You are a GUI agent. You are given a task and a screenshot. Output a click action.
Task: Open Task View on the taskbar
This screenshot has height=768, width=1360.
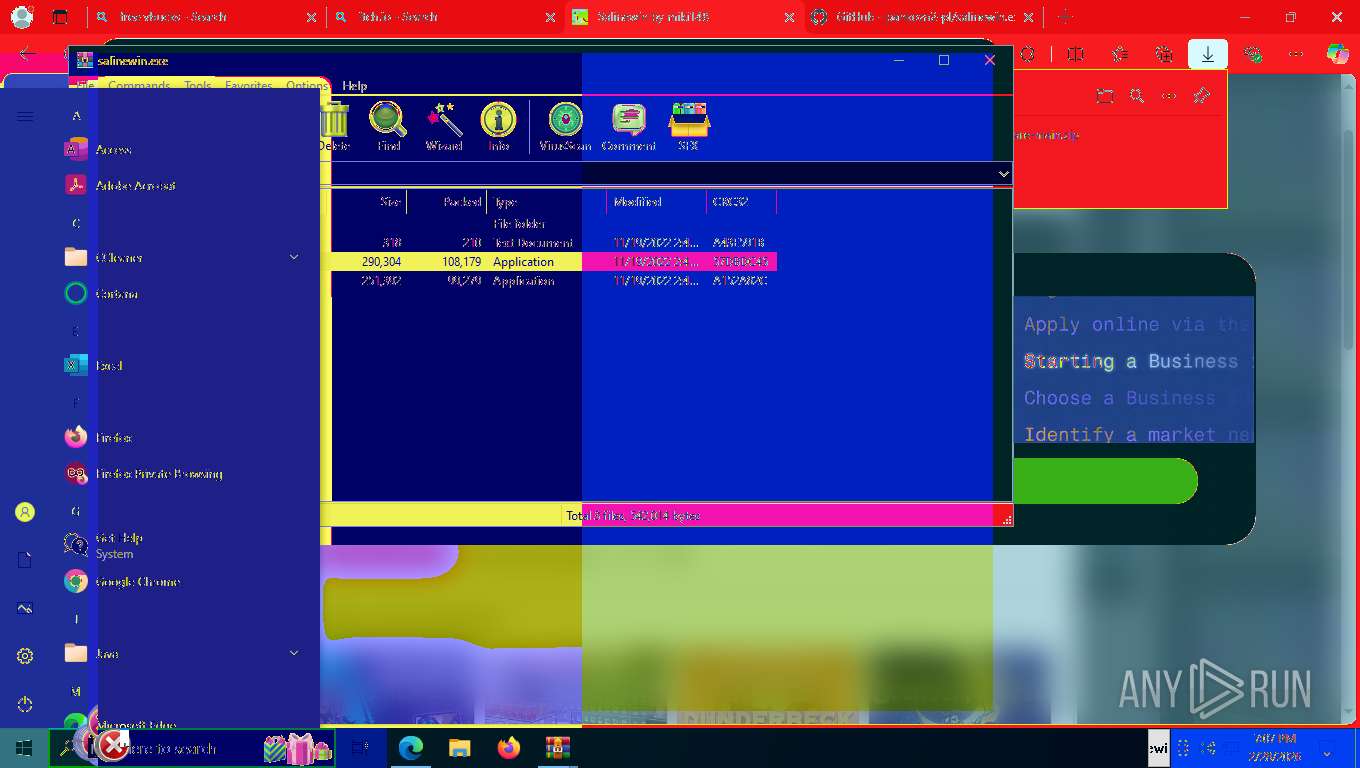361,748
